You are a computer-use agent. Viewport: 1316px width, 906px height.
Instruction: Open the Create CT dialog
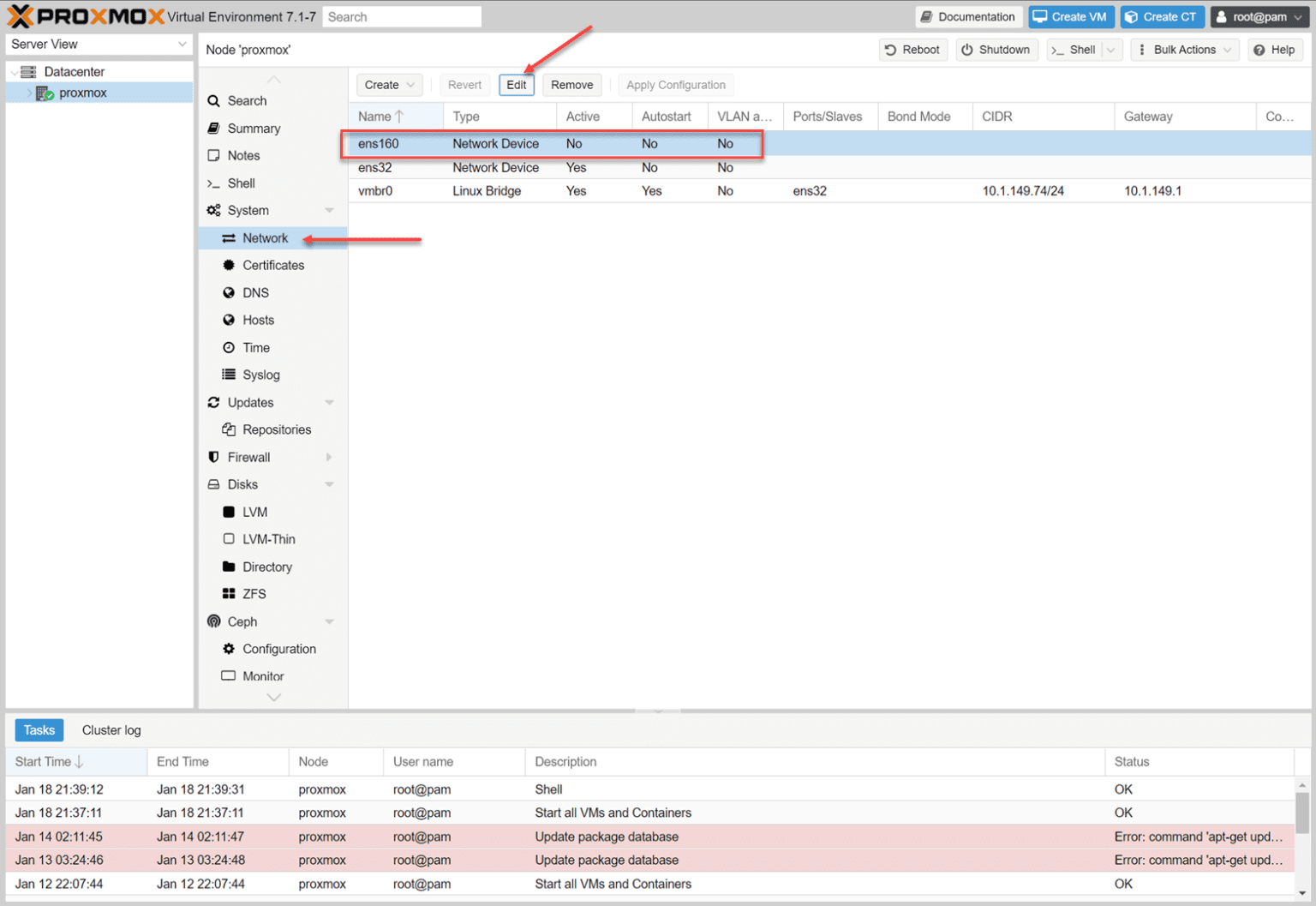[1163, 16]
